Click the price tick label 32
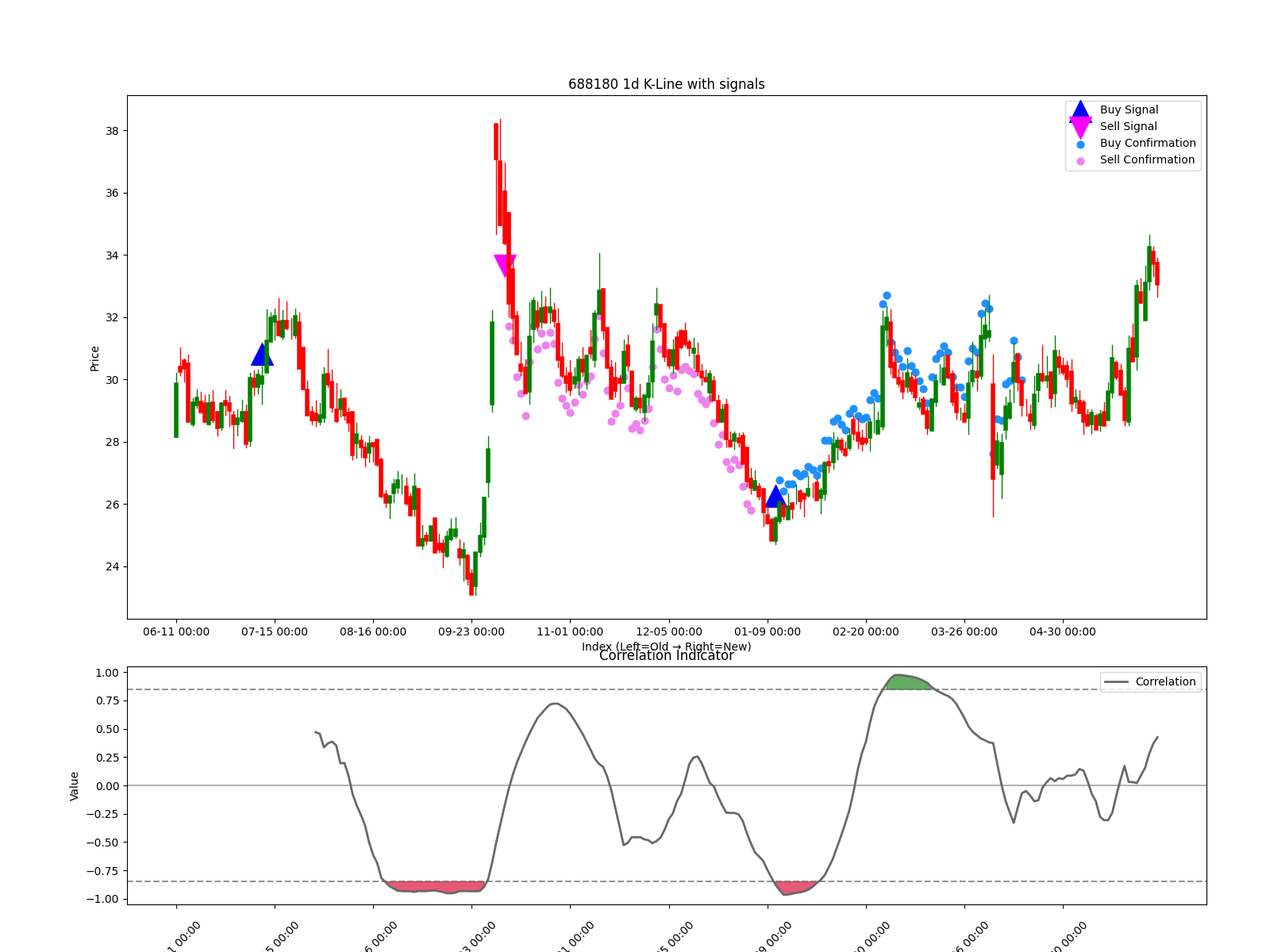1270x952 pixels. 112,317
